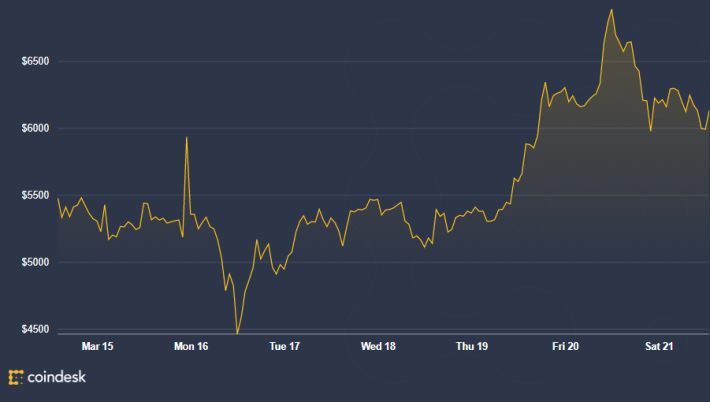This screenshot has width=710, height=402.
Task: Click the coindesk wordmark text
Action: click(x=57, y=377)
